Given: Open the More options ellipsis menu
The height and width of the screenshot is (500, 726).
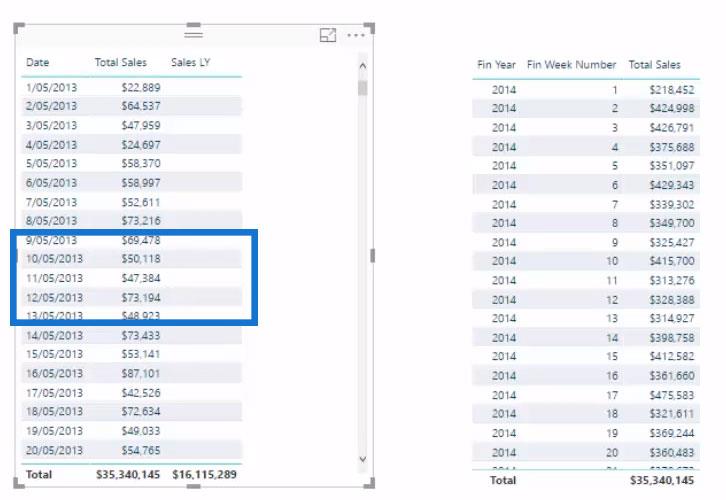Looking at the screenshot, I should (x=356, y=35).
